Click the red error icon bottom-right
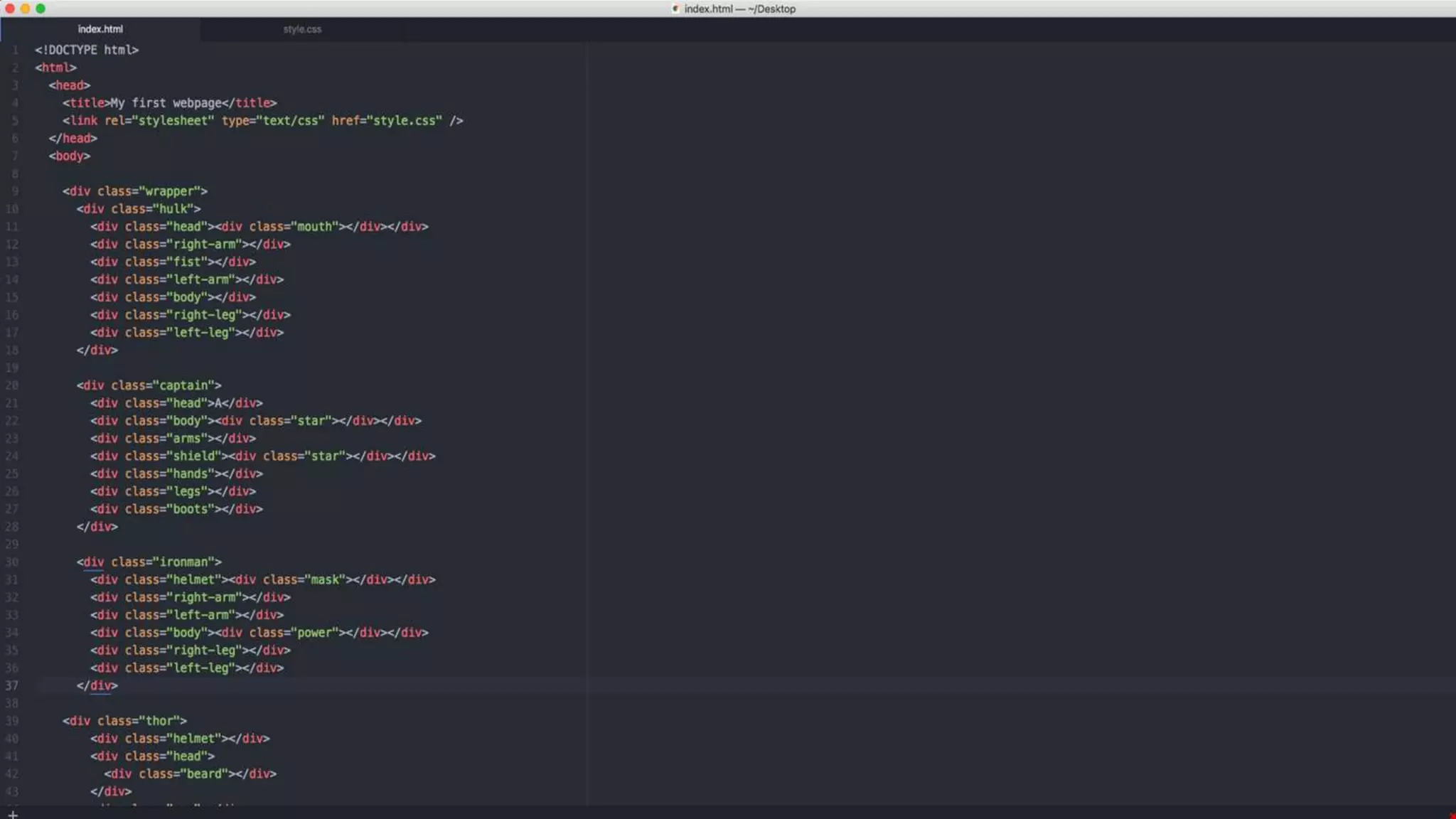The height and width of the screenshot is (819, 1456). 1452,815
